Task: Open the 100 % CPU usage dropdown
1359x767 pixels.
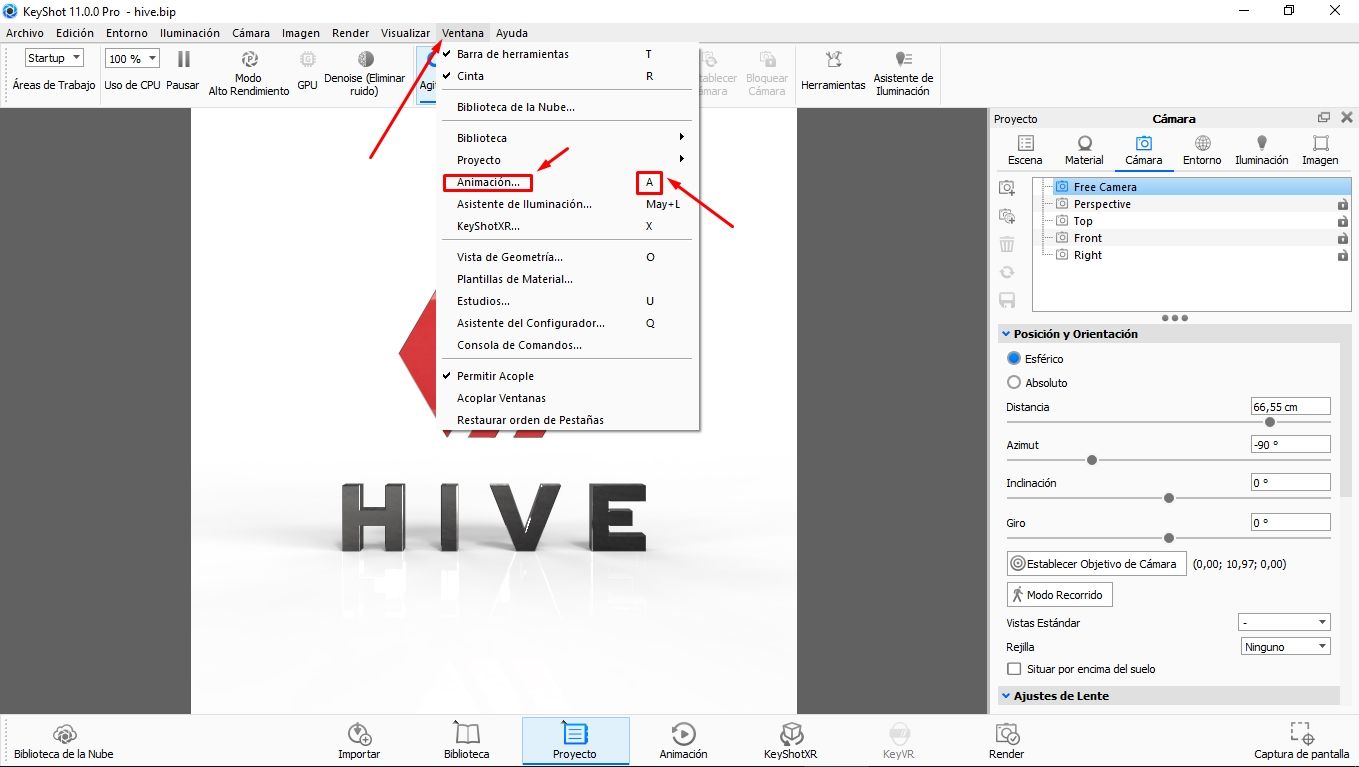Action: pos(132,59)
